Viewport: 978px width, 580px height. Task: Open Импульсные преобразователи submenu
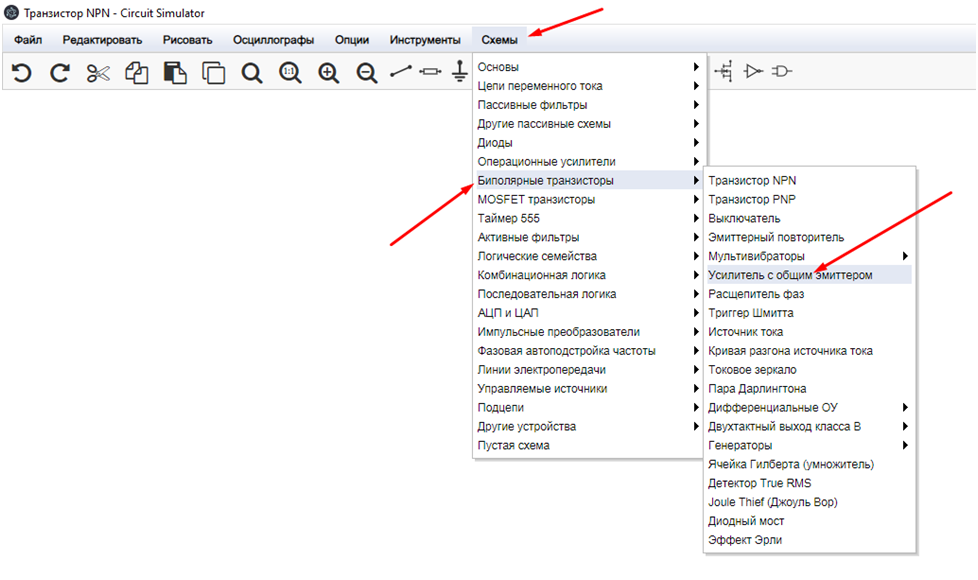588,332
